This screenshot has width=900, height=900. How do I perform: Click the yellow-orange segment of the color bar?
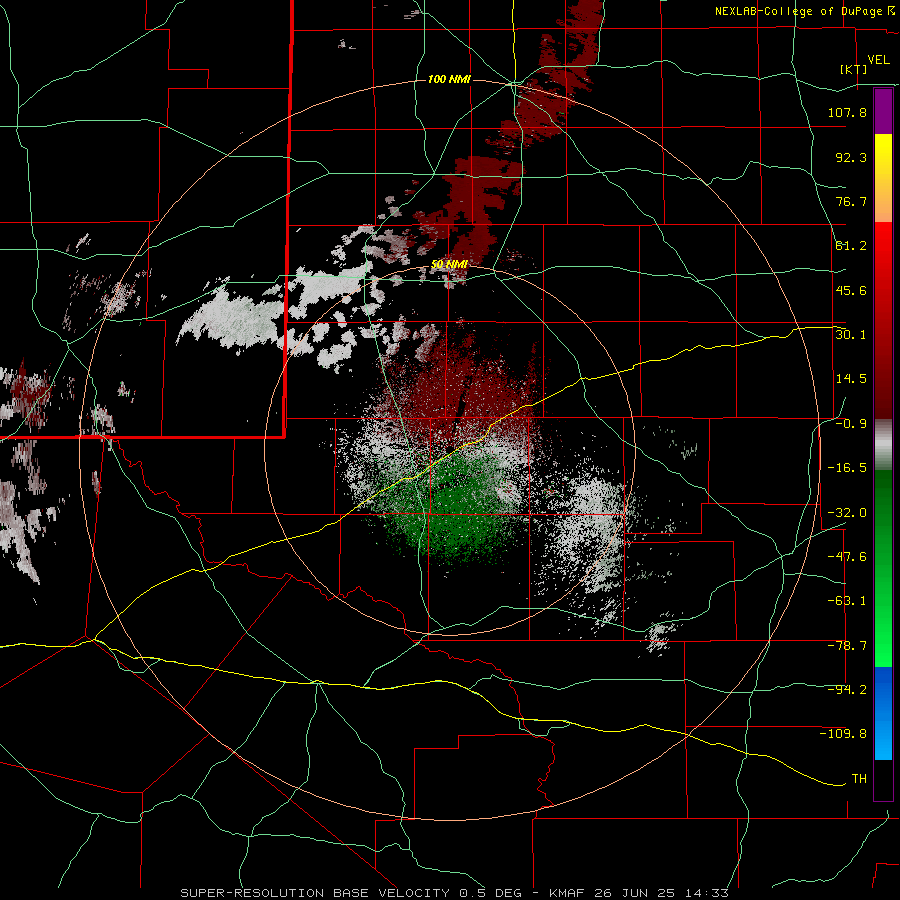coord(883,178)
